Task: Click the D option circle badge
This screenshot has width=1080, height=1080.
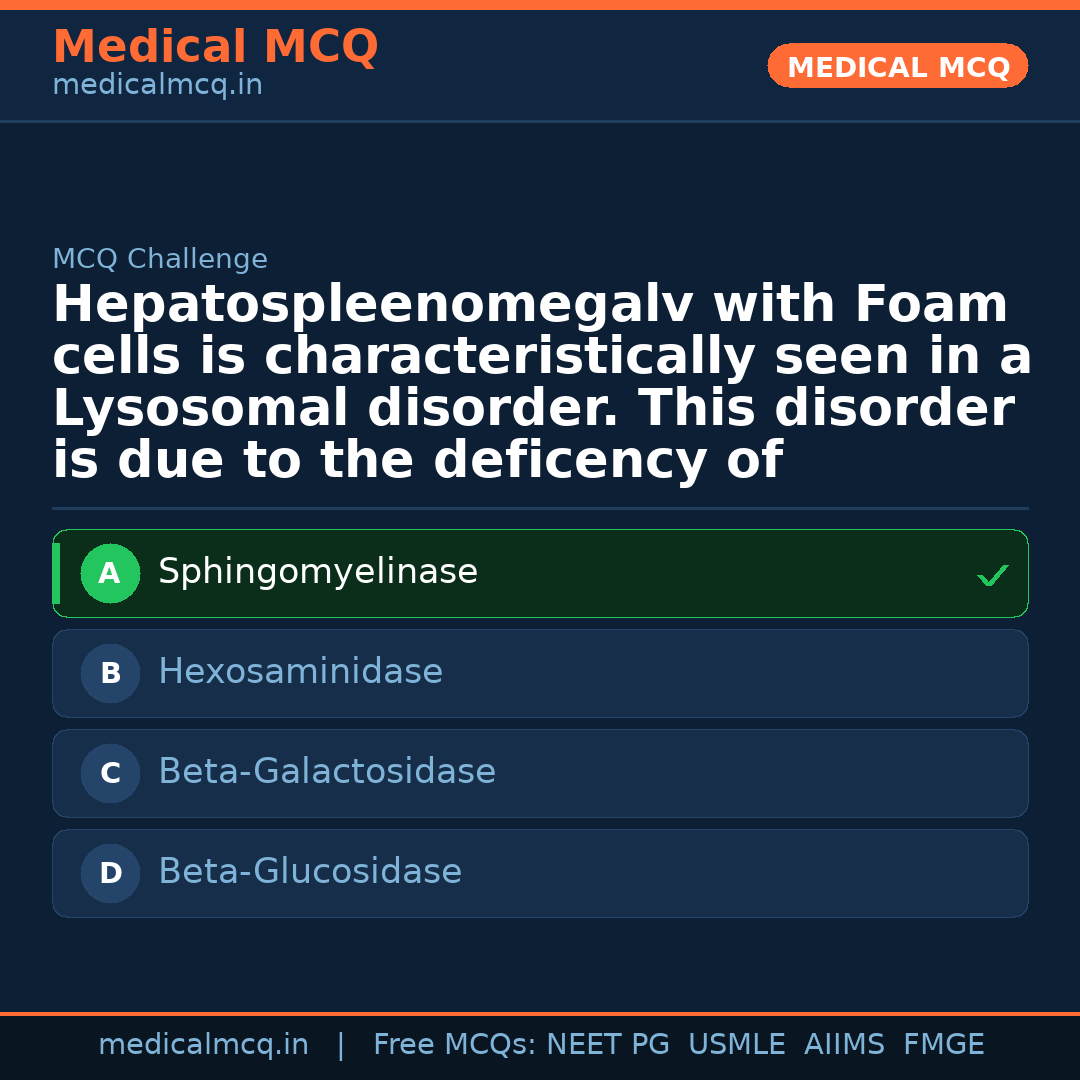Action: 110,874
